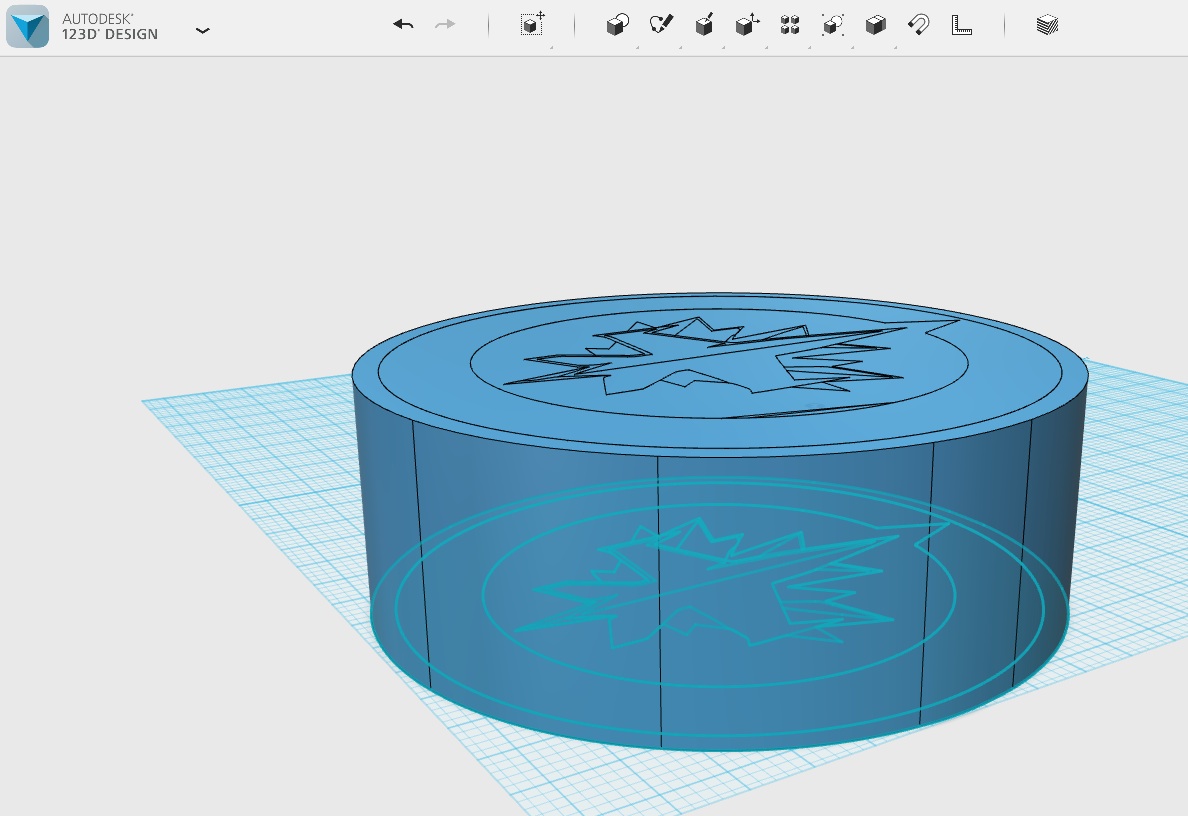Open the Sketch pencil tool

[661, 25]
